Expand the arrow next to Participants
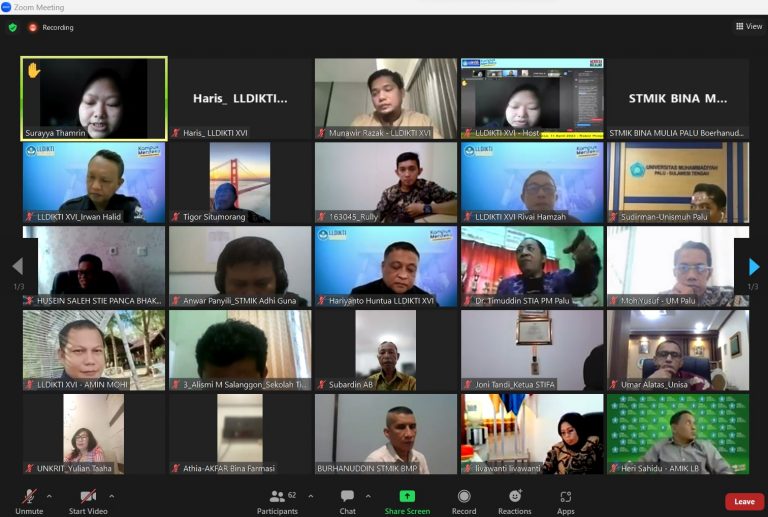Viewport: 768px width, 517px height. (x=310, y=495)
